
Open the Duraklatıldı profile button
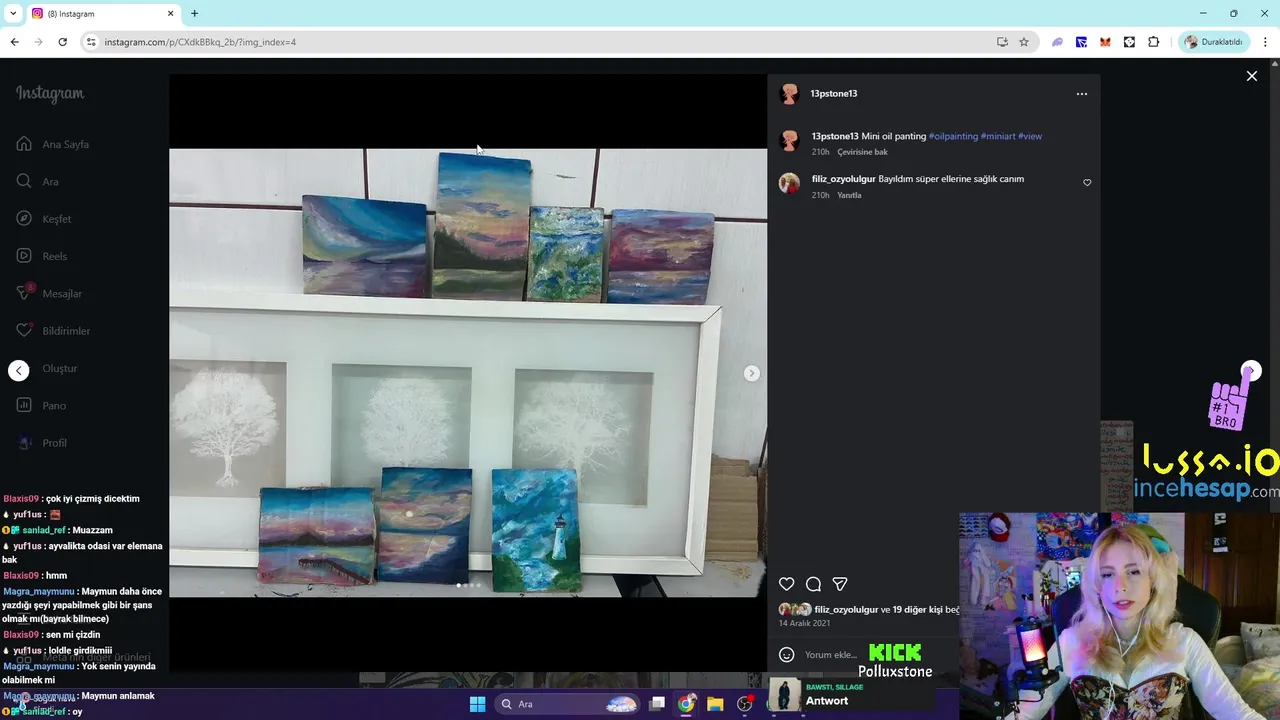tap(1214, 42)
